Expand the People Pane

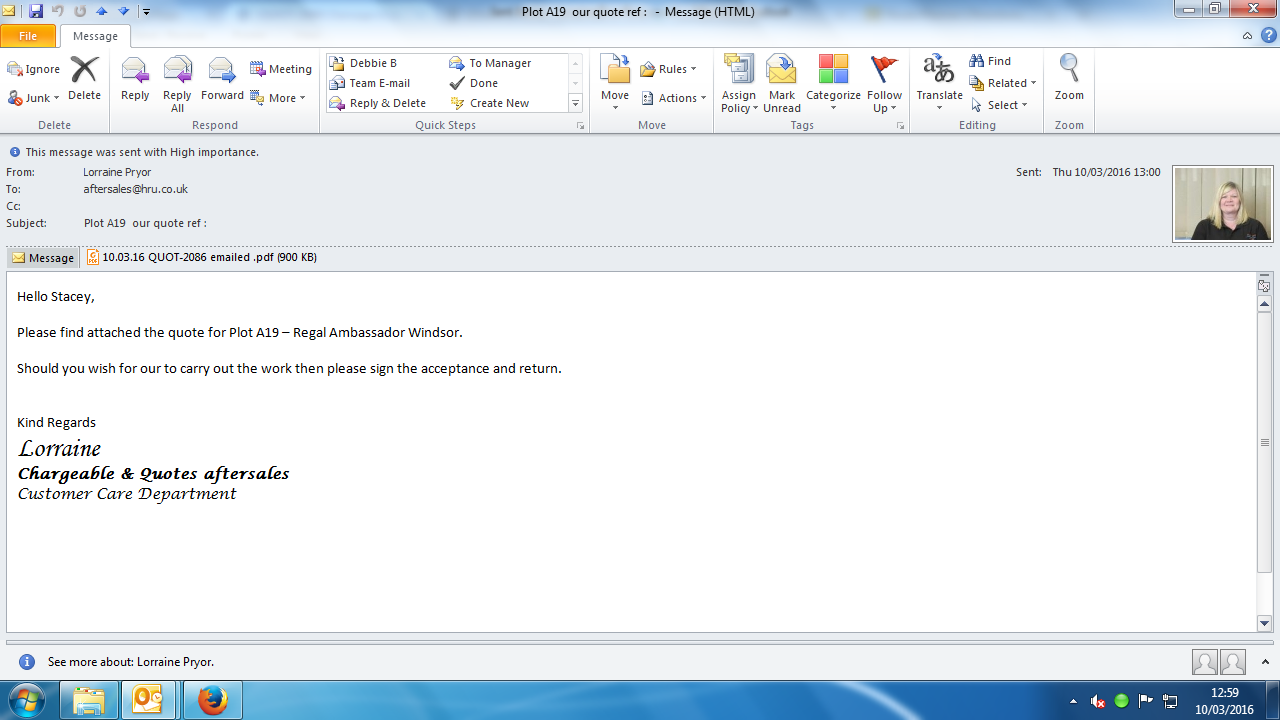point(1264,662)
